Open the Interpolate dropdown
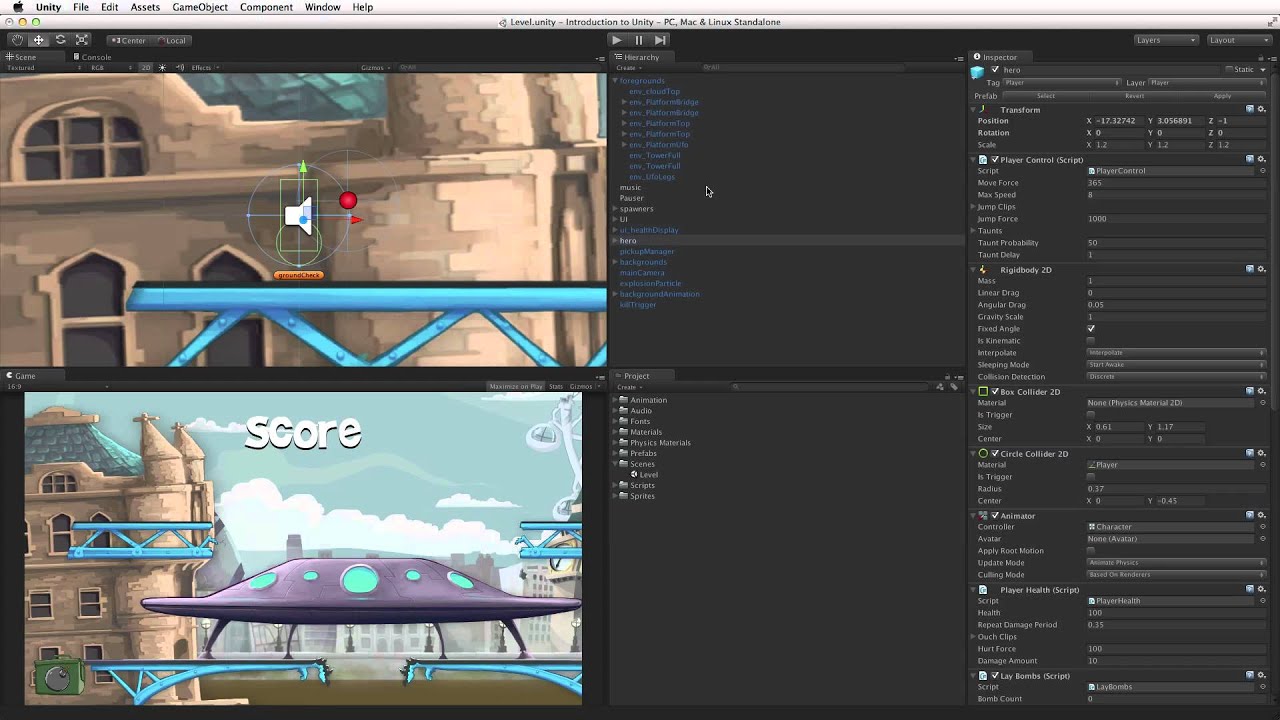The height and width of the screenshot is (720, 1280). [1176, 353]
